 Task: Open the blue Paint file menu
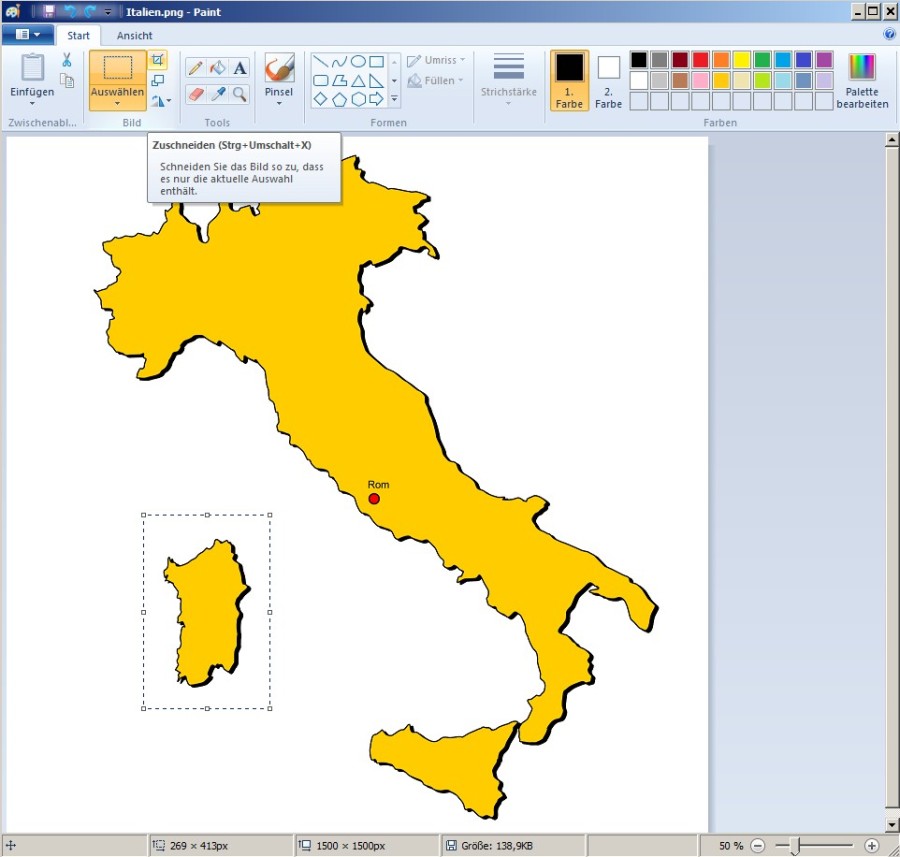[x=27, y=35]
